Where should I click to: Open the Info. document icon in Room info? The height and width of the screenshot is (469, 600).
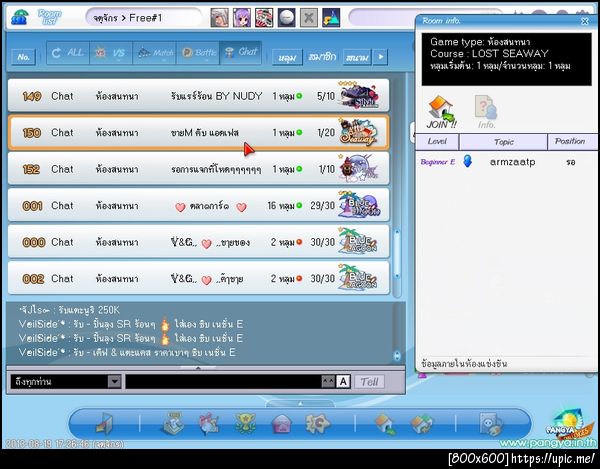486,112
